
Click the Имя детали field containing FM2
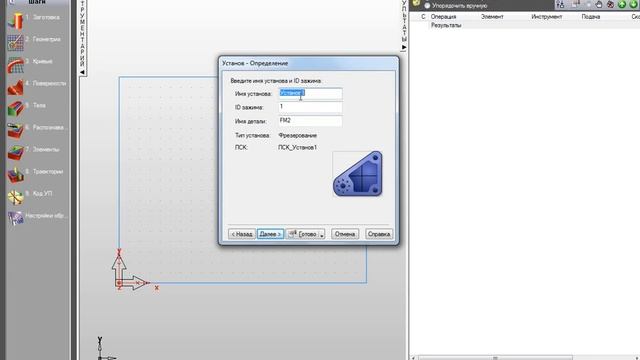310,121
